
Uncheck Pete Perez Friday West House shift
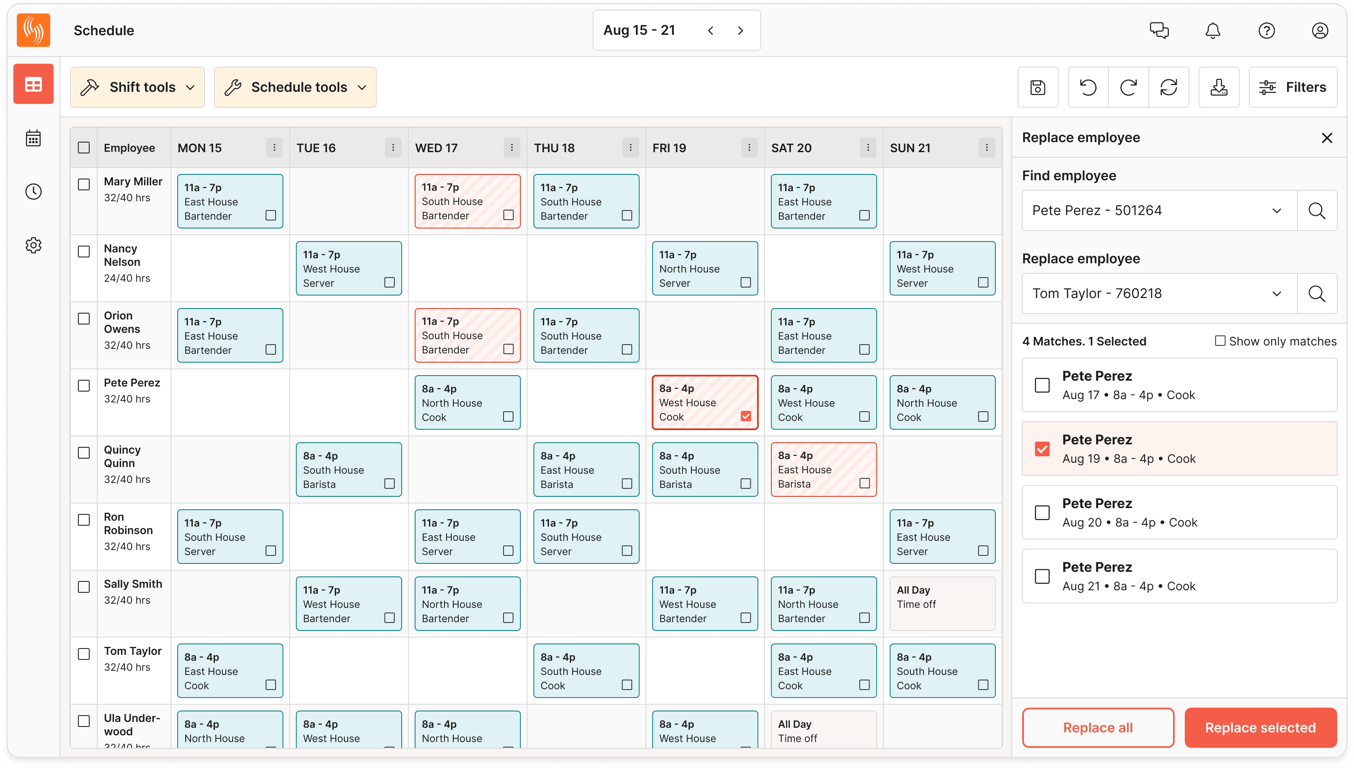746,417
